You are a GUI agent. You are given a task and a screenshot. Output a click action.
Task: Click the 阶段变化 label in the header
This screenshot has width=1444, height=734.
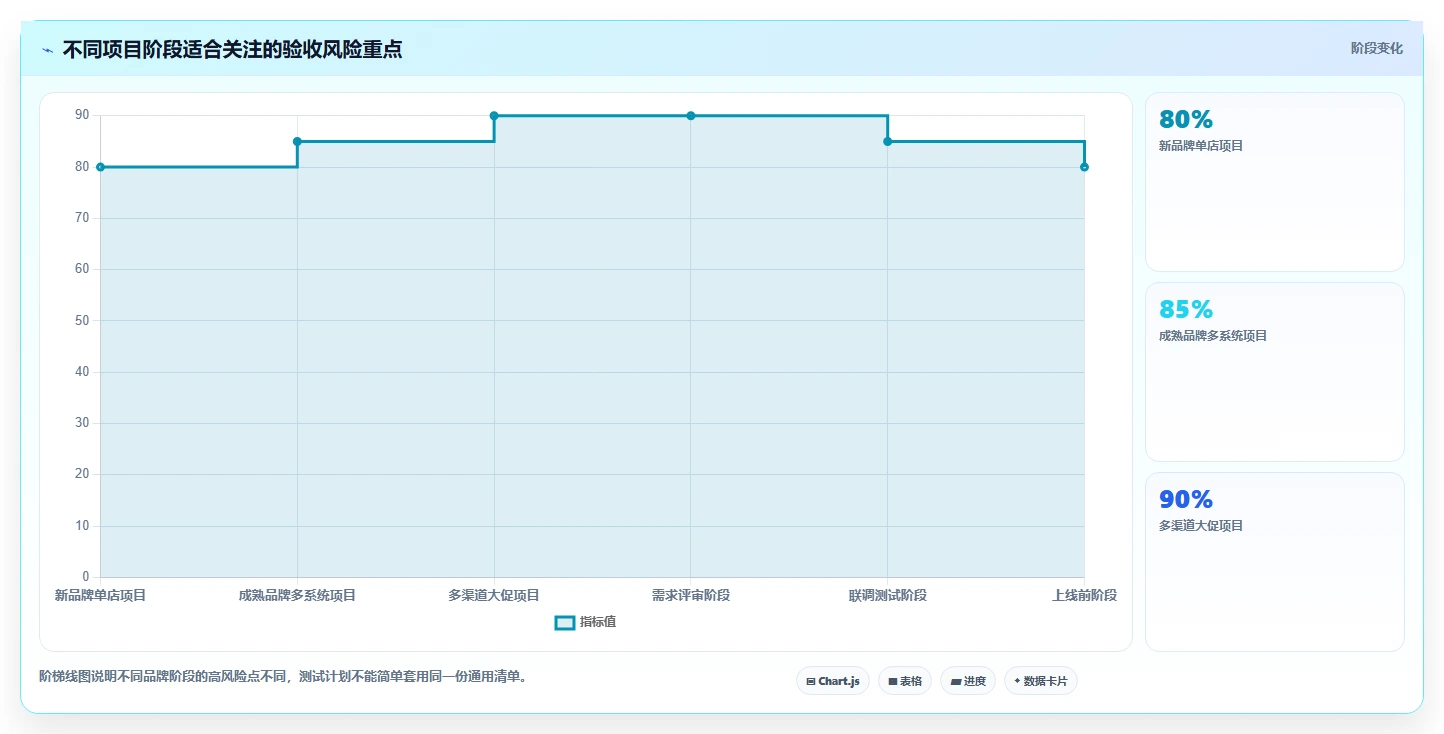pos(1377,48)
